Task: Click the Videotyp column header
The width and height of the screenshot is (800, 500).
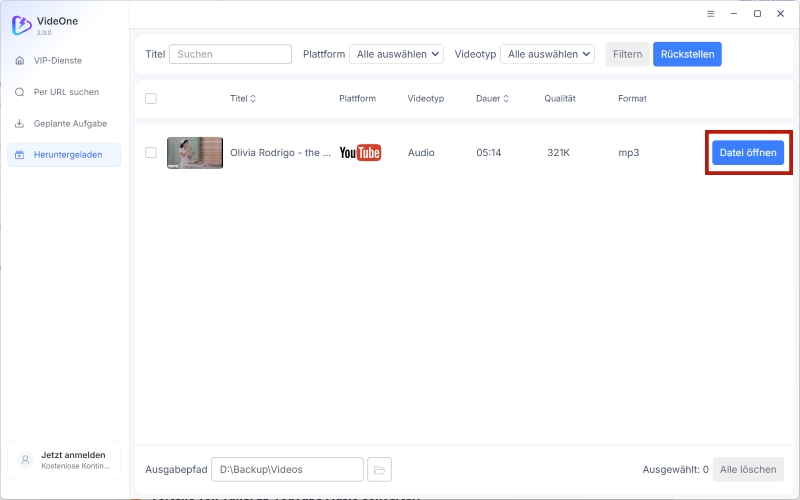Action: [x=426, y=98]
